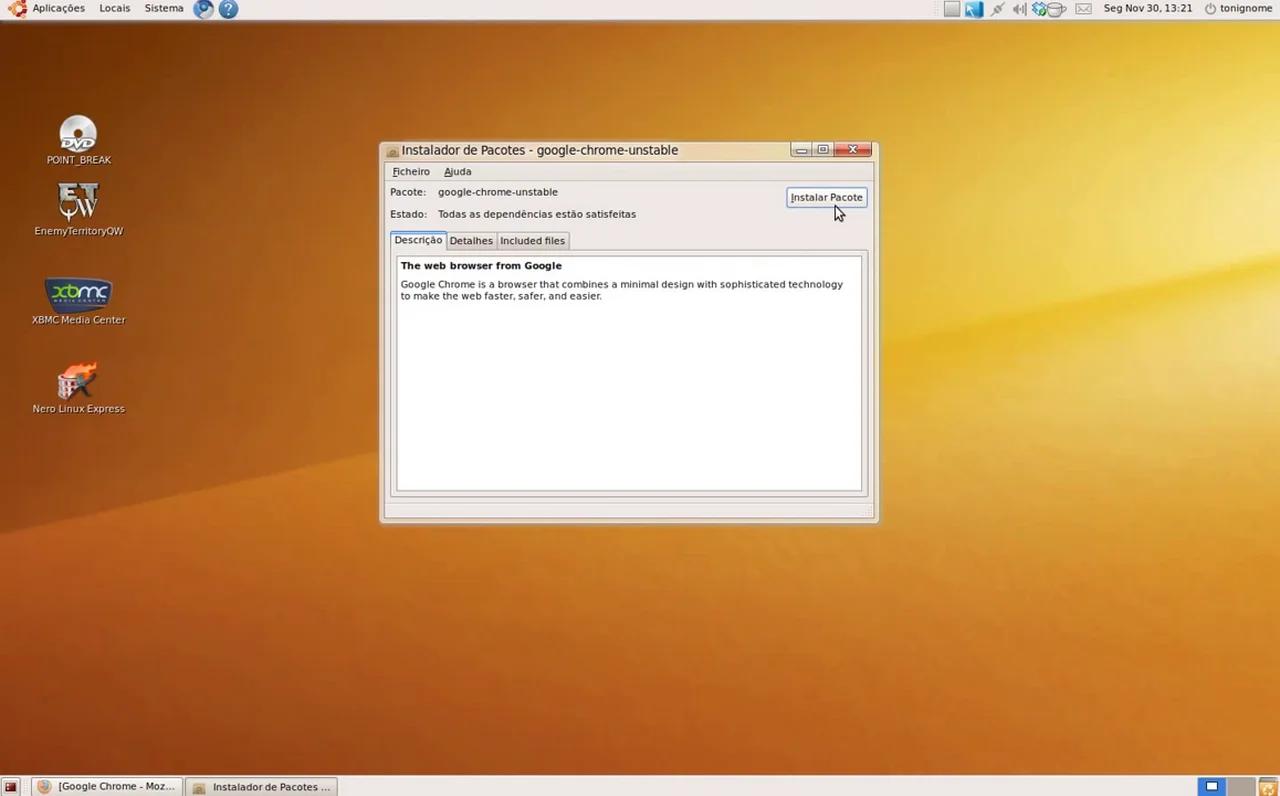The width and height of the screenshot is (1280, 796).
Task: Open the trash icon in the bottom-right corner
Action: 1267,786
